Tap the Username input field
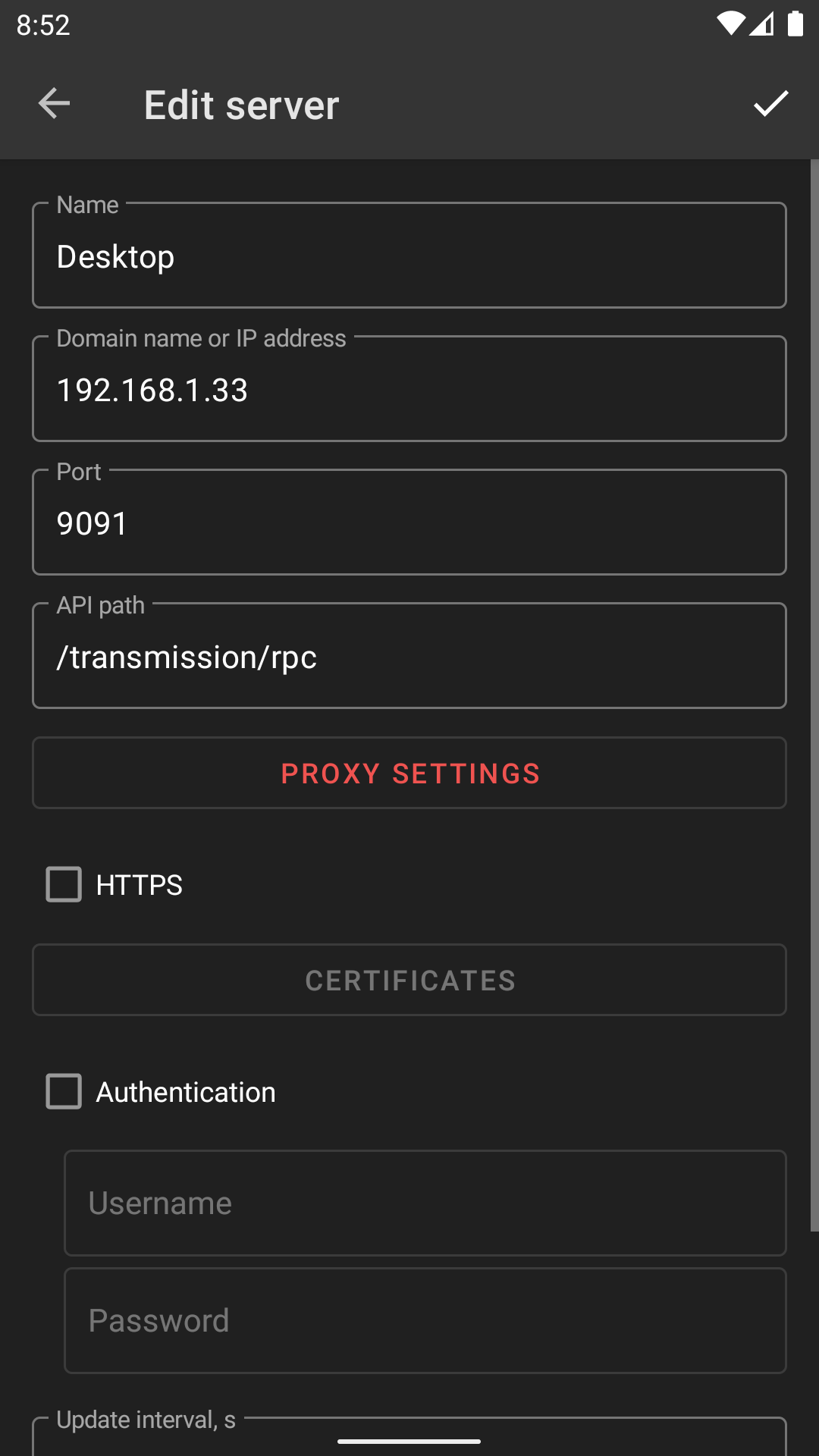 click(x=425, y=1203)
